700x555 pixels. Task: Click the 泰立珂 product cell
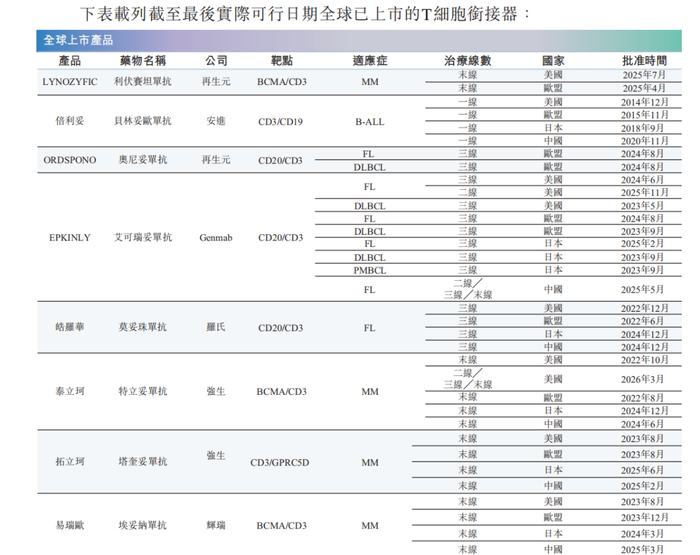pyautogui.click(x=70, y=392)
